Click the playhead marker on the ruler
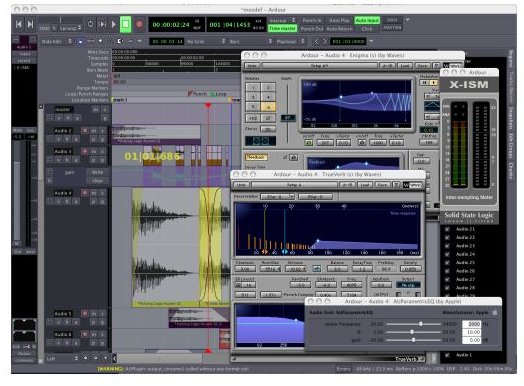The width and height of the screenshot is (524, 386). 208,106
